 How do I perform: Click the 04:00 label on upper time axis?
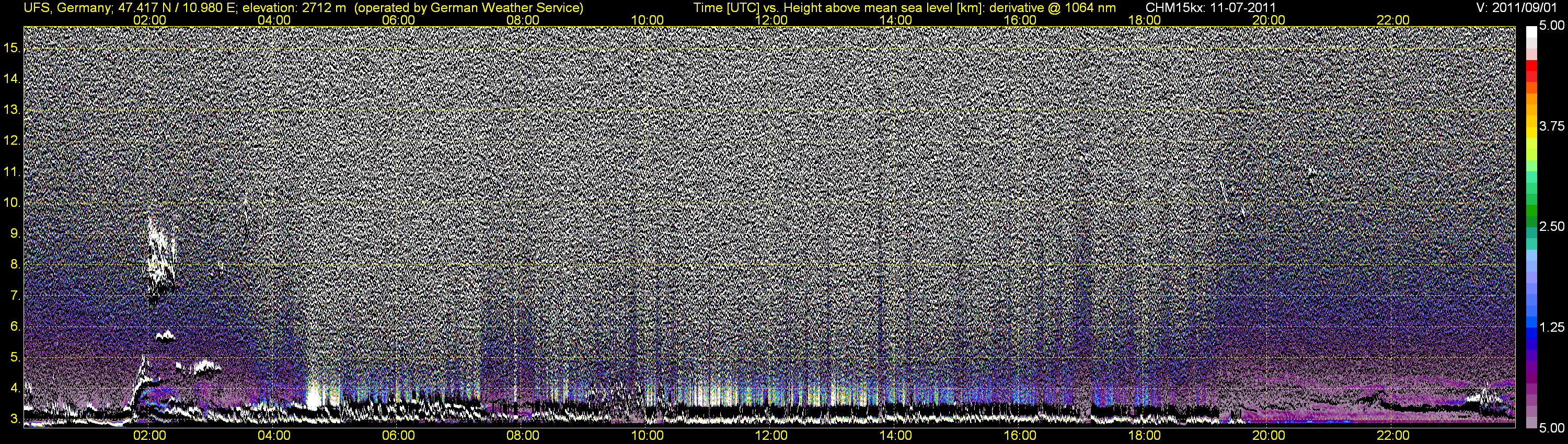click(x=274, y=20)
